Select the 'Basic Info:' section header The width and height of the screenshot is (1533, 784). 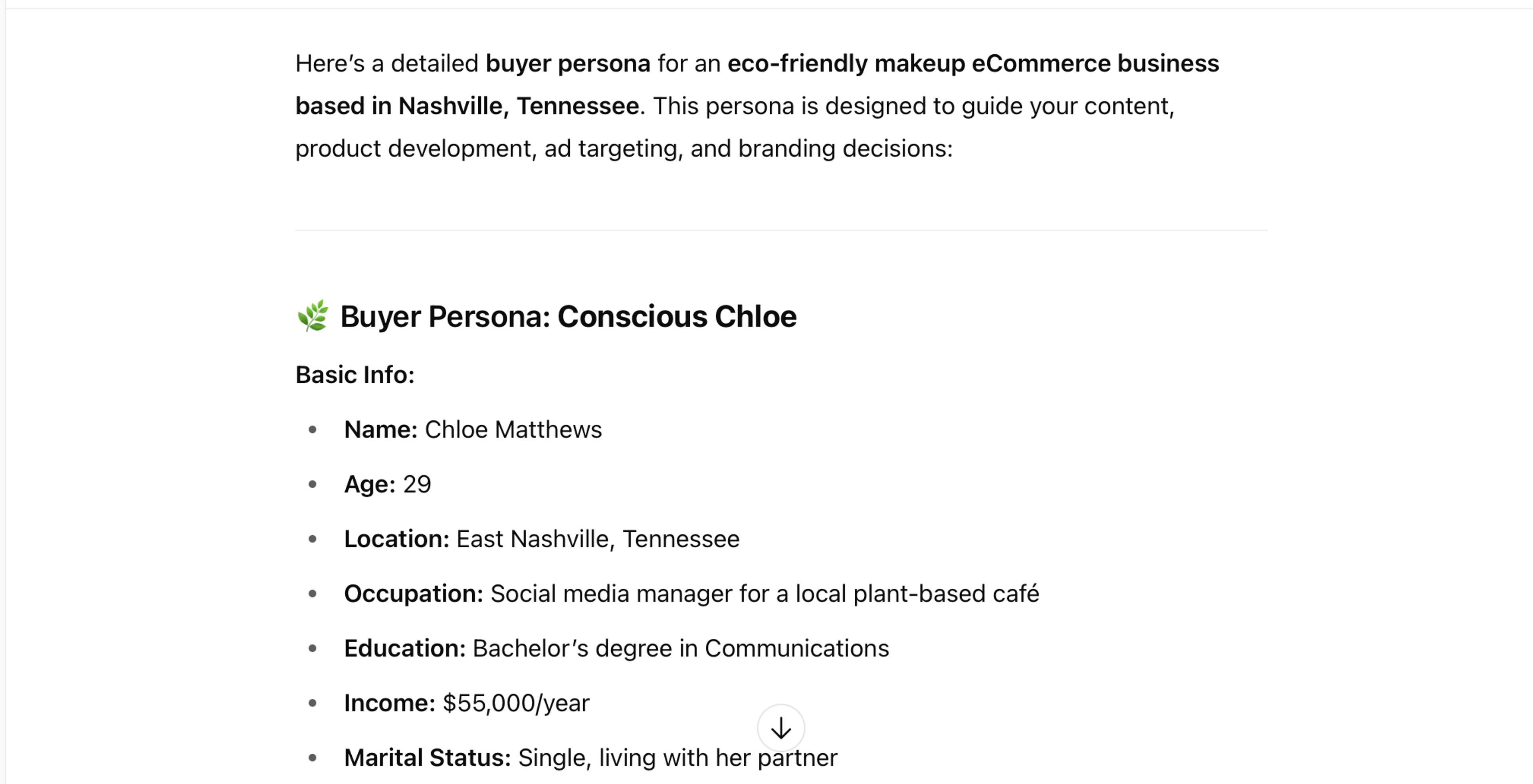pyautogui.click(x=356, y=374)
